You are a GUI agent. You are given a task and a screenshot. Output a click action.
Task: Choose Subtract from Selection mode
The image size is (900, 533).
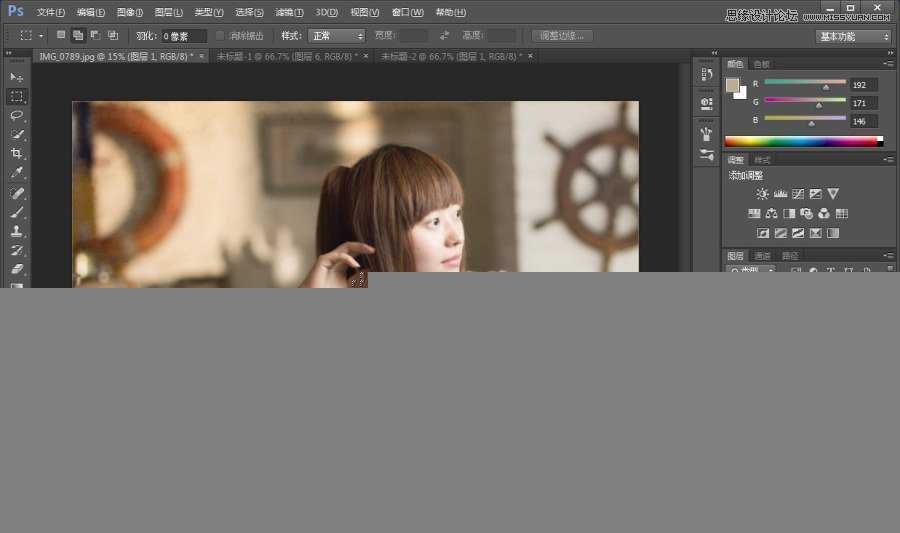point(95,35)
